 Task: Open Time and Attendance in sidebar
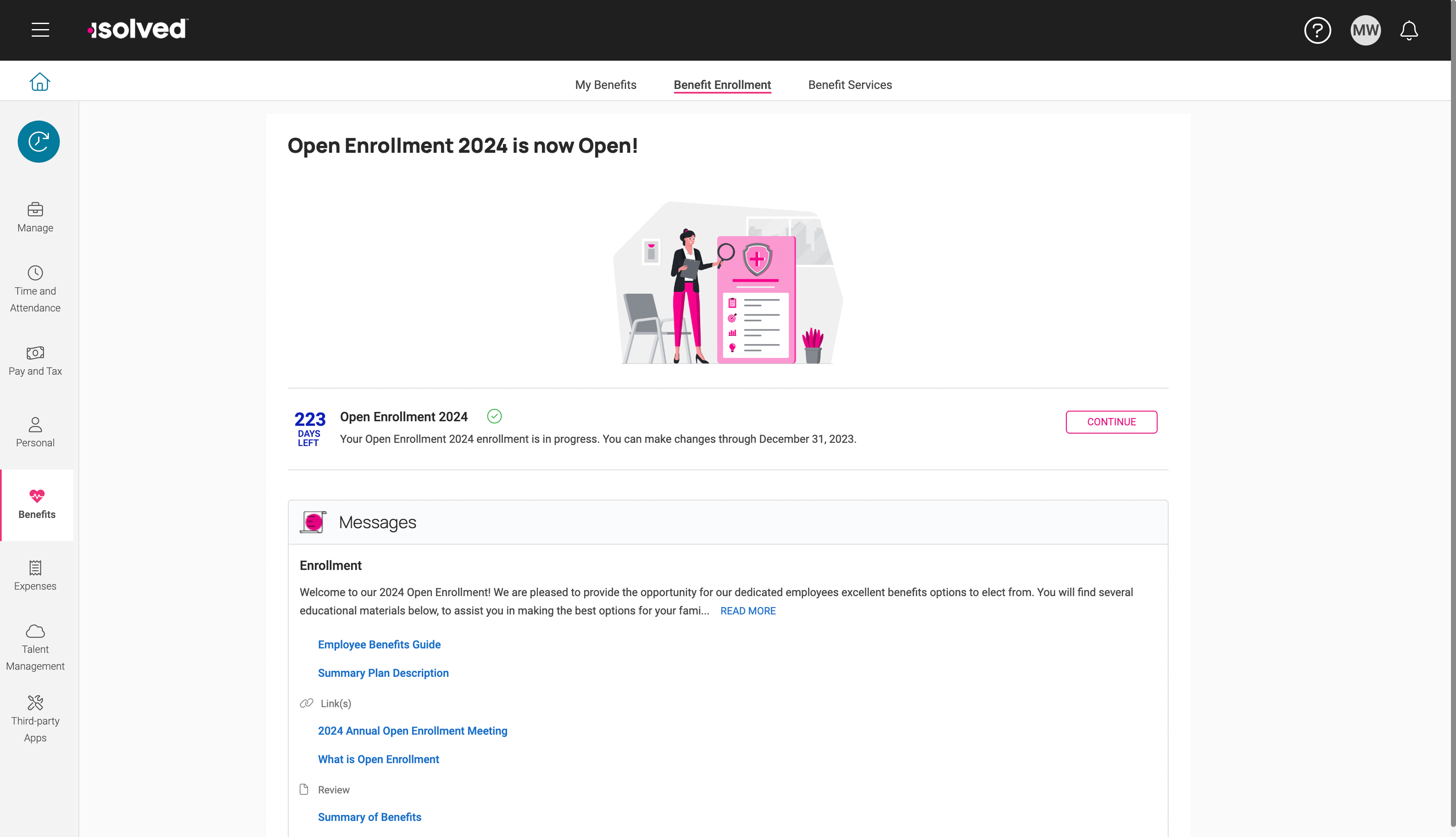35,289
